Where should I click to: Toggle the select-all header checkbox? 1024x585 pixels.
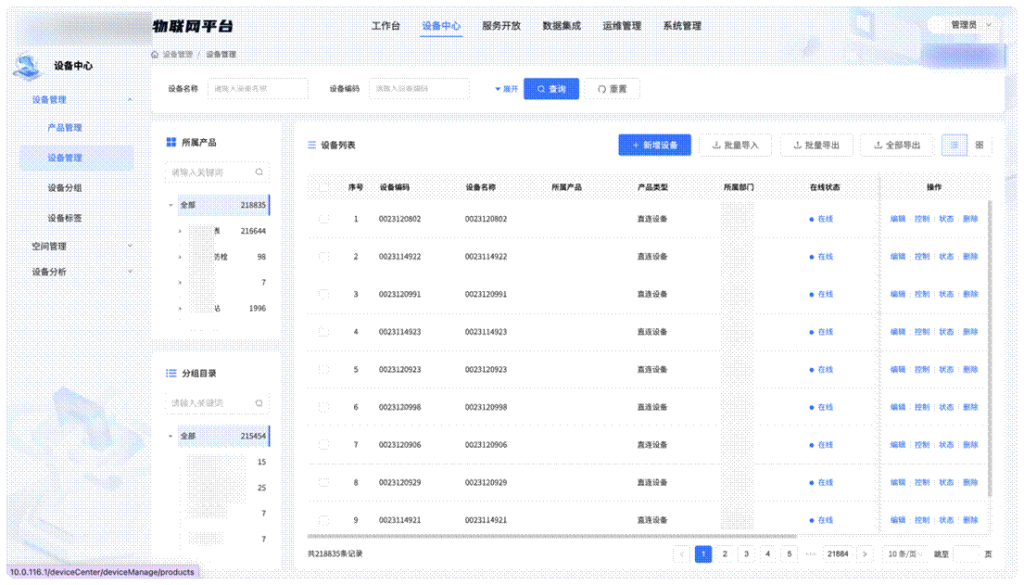[324, 187]
